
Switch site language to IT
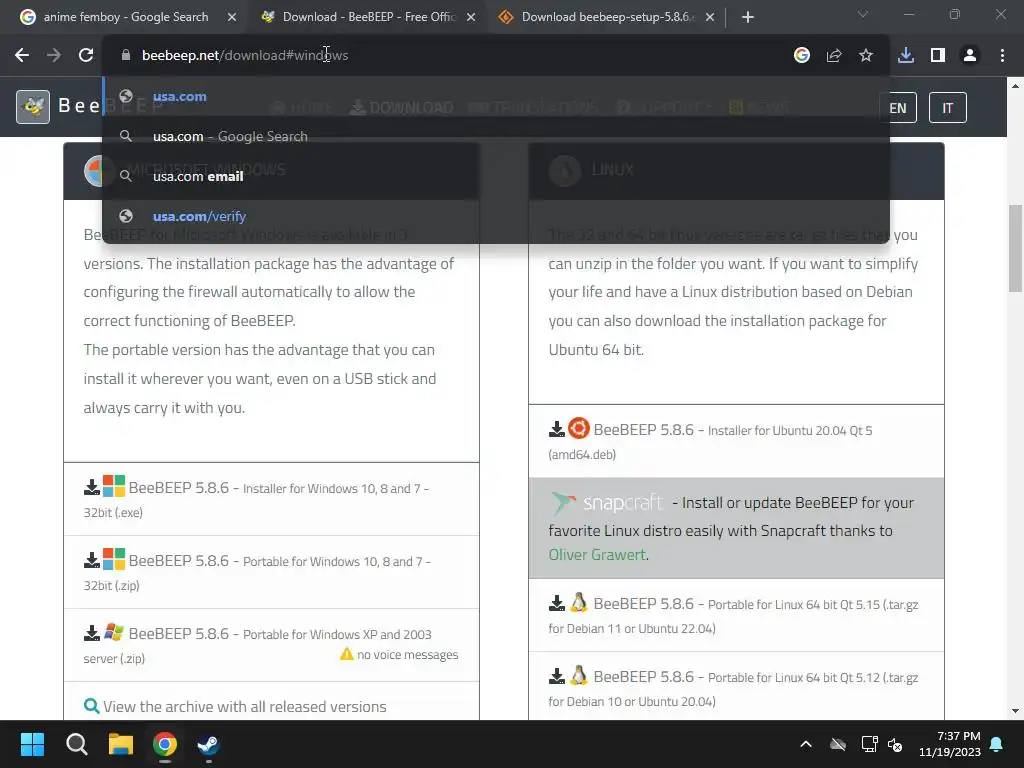coord(948,108)
